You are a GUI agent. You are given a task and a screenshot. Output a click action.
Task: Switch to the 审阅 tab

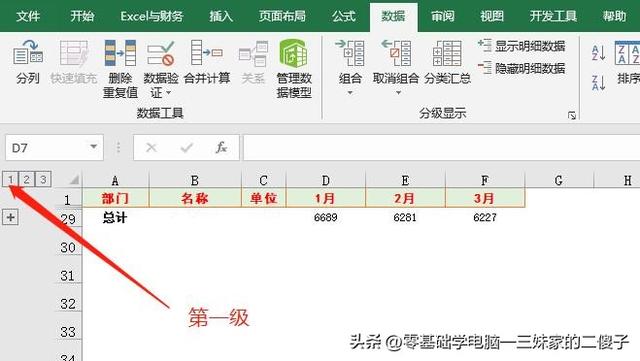[443, 16]
